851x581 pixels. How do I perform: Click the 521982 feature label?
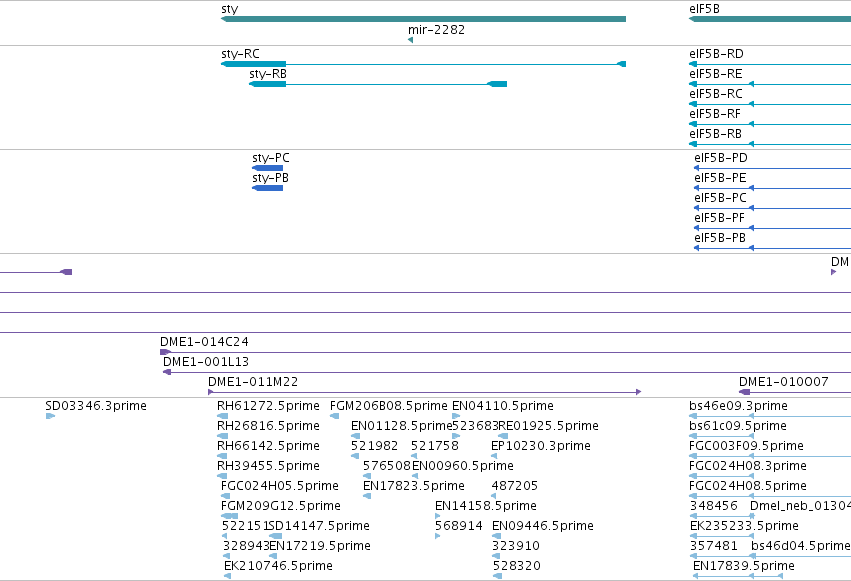pyautogui.click(x=374, y=446)
